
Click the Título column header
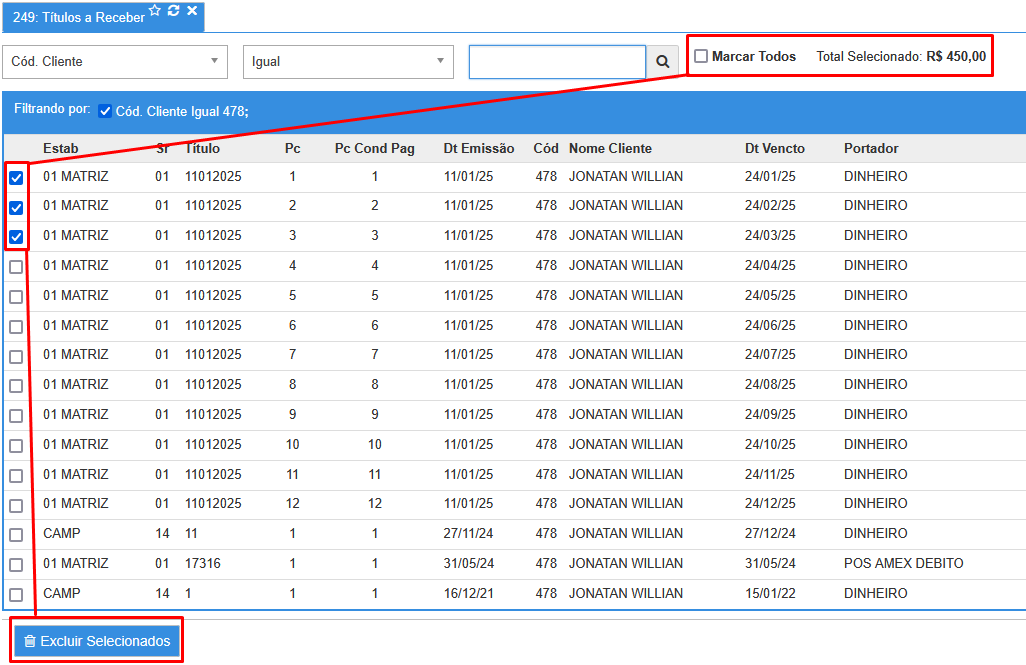[x=202, y=149]
